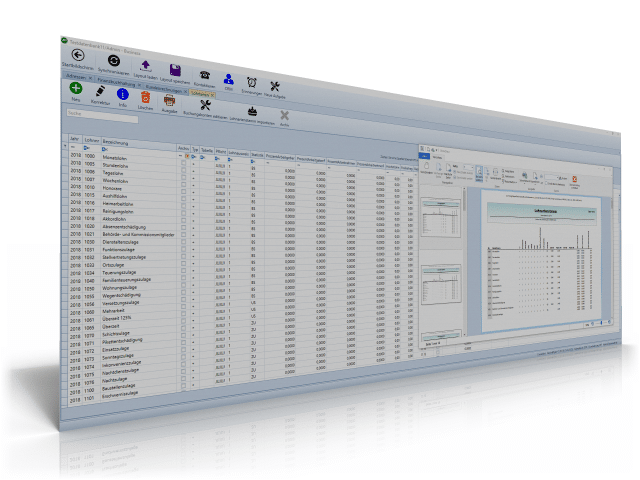Image resolution: width=640 pixels, height=480 pixels.
Task: Click Lohnartenbasis importieren icon
Action: [252, 111]
